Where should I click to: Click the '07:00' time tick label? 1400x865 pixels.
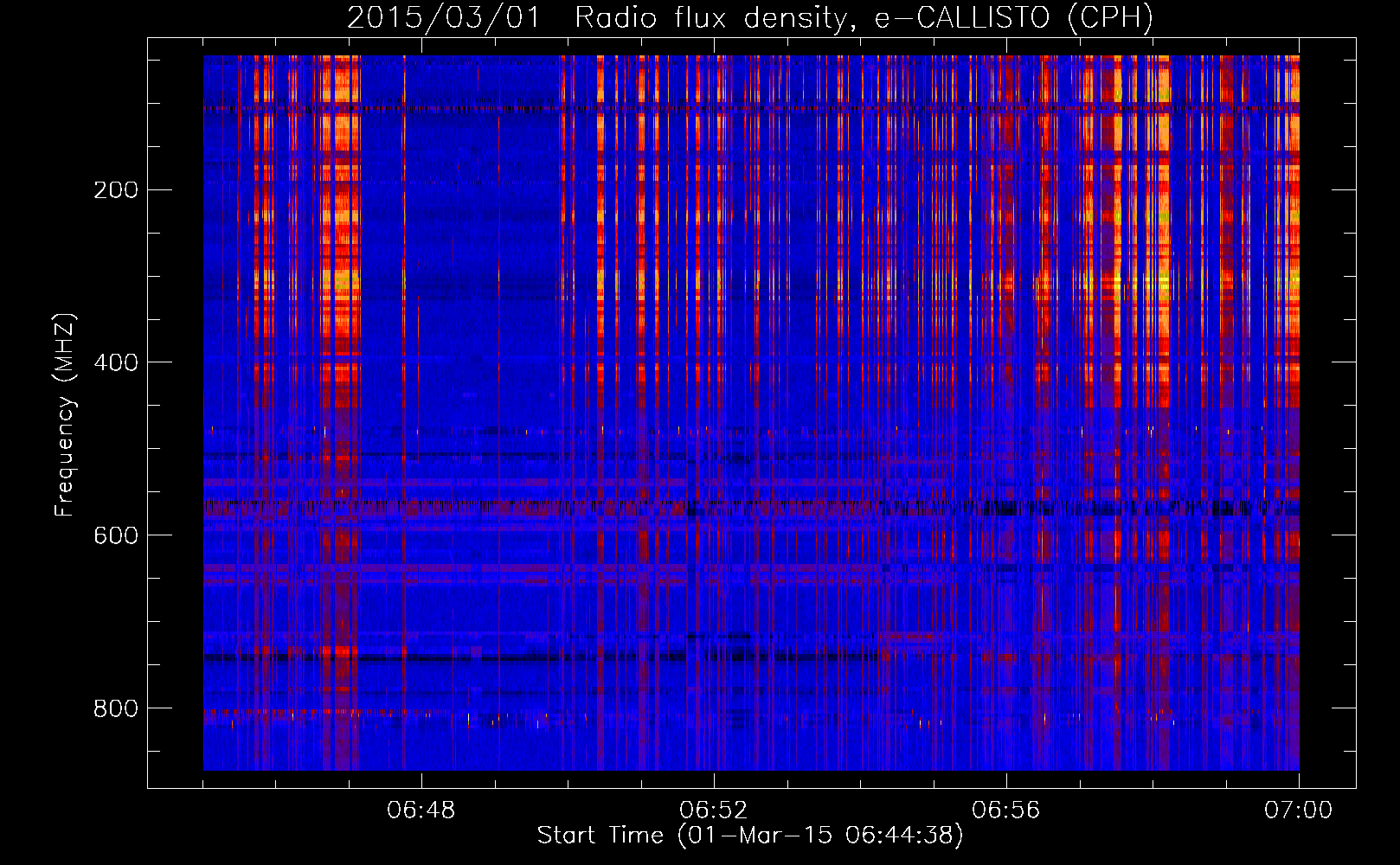[1299, 811]
